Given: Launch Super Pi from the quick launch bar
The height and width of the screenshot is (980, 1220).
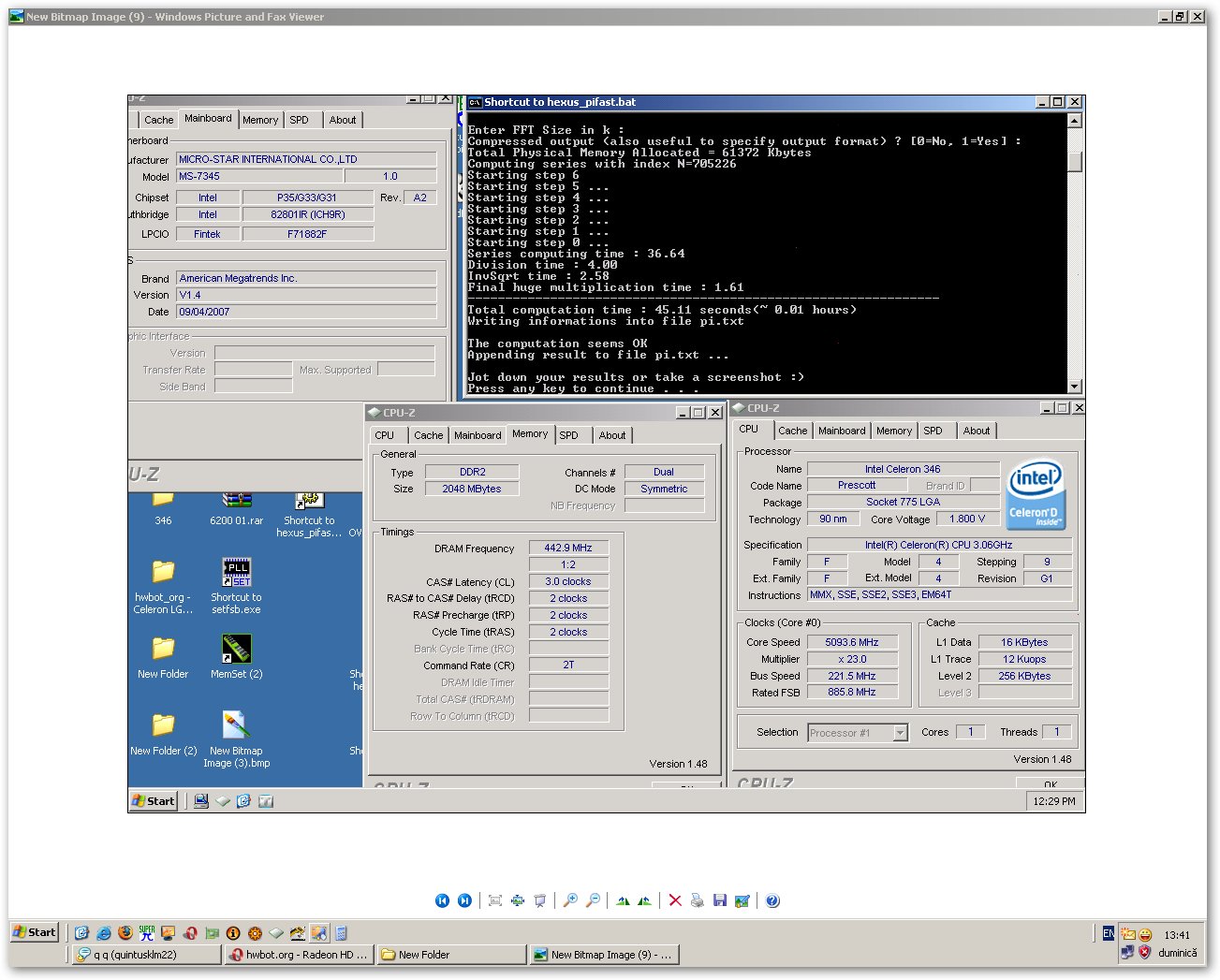Looking at the screenshot, I should point(147,932).
